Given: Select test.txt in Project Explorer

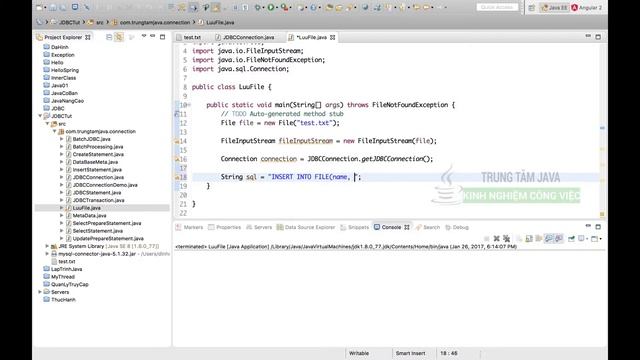Looking at the screenshot, I should (x=67, y=261).
